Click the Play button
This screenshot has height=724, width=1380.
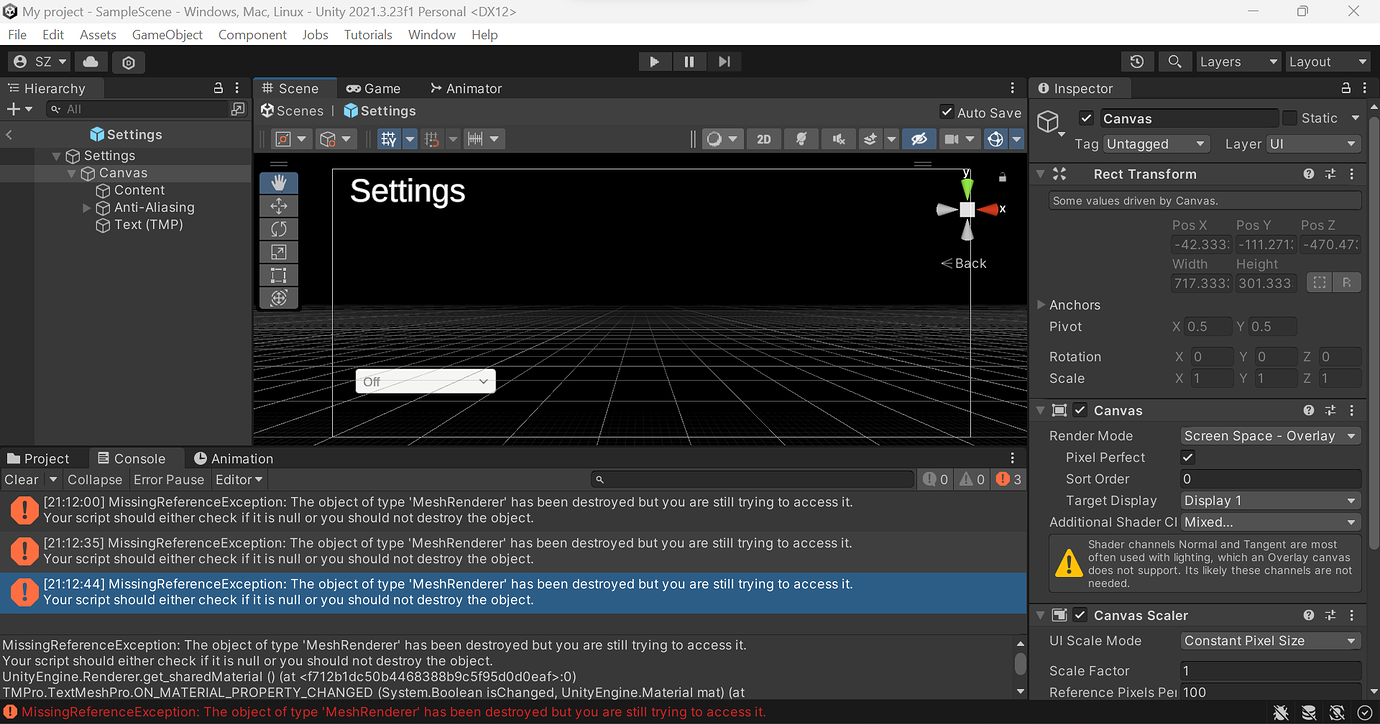tap(654, 62)
